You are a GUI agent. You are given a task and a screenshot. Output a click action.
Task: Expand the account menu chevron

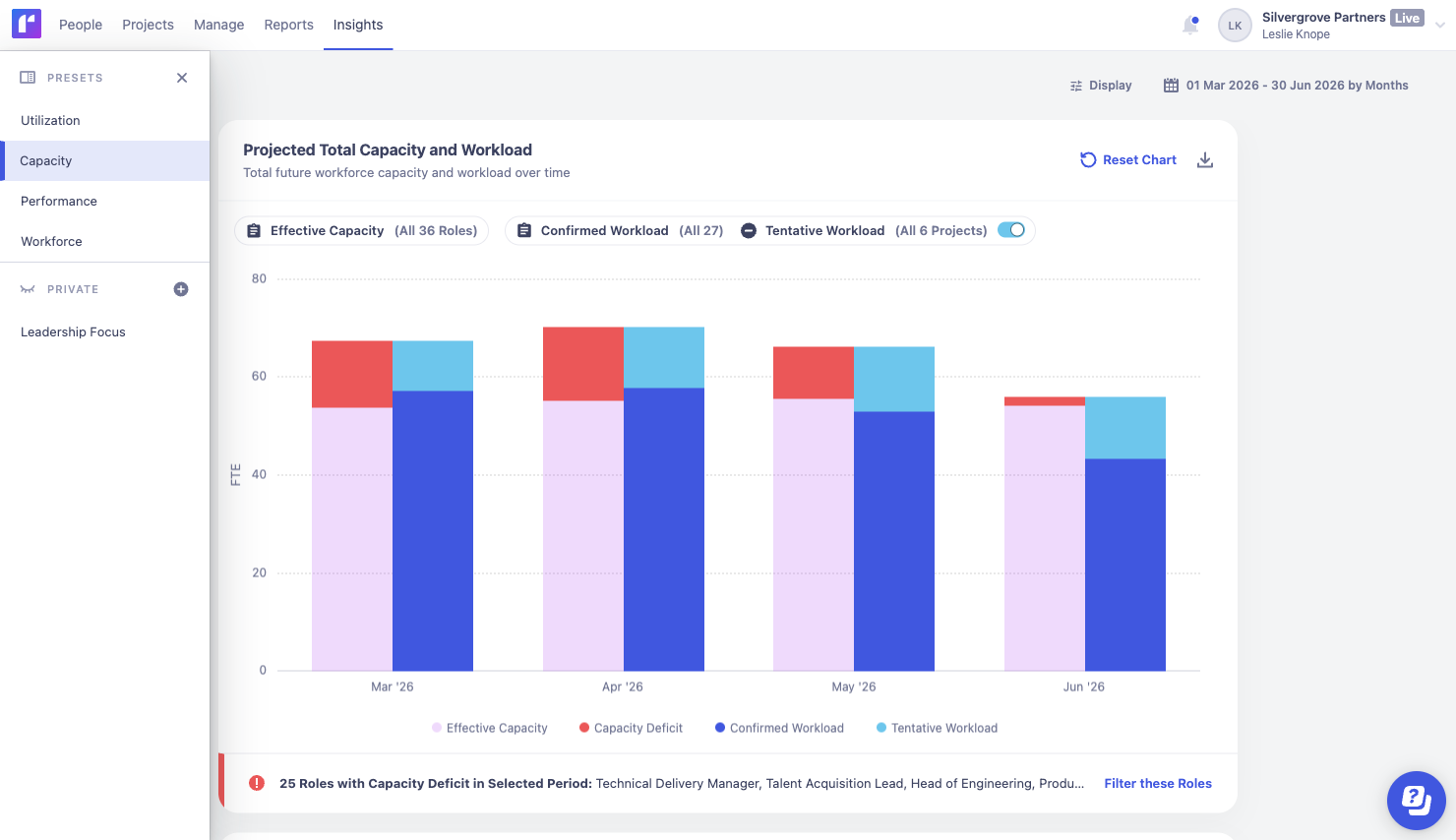click(1440, 26)
